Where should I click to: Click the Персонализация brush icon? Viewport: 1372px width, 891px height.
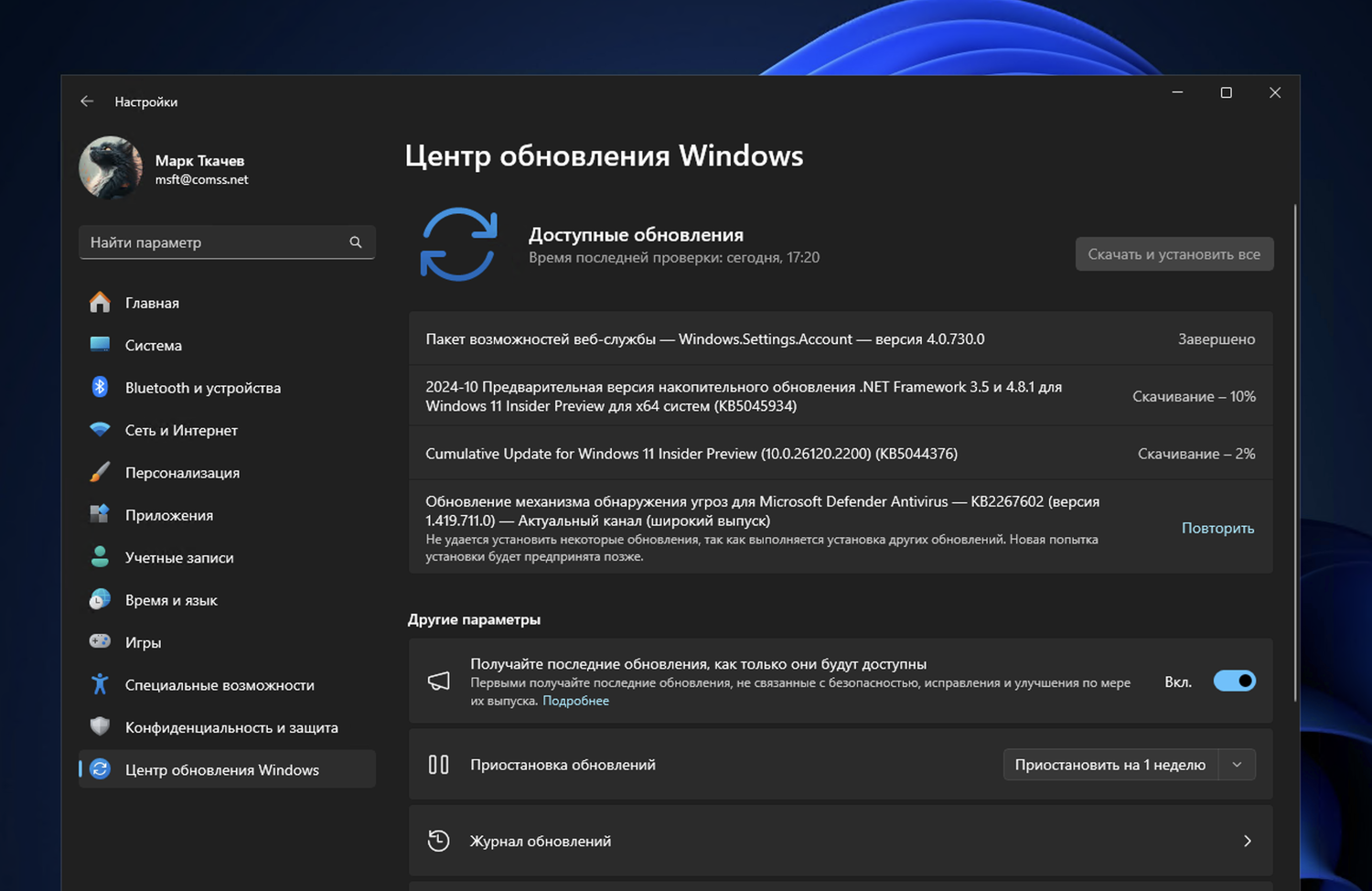pyautogui.click(x=100, y=473)
